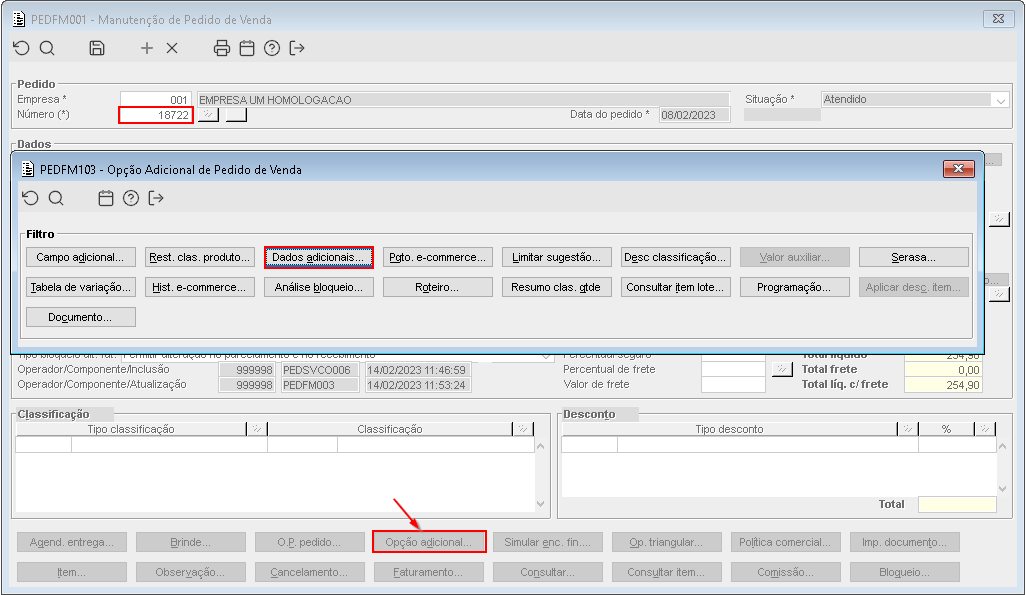This screenshot has height=595, width=1026.
Task: Click the undo icon in main PEDFM001 toolbar
Action: tap(22, 48)
